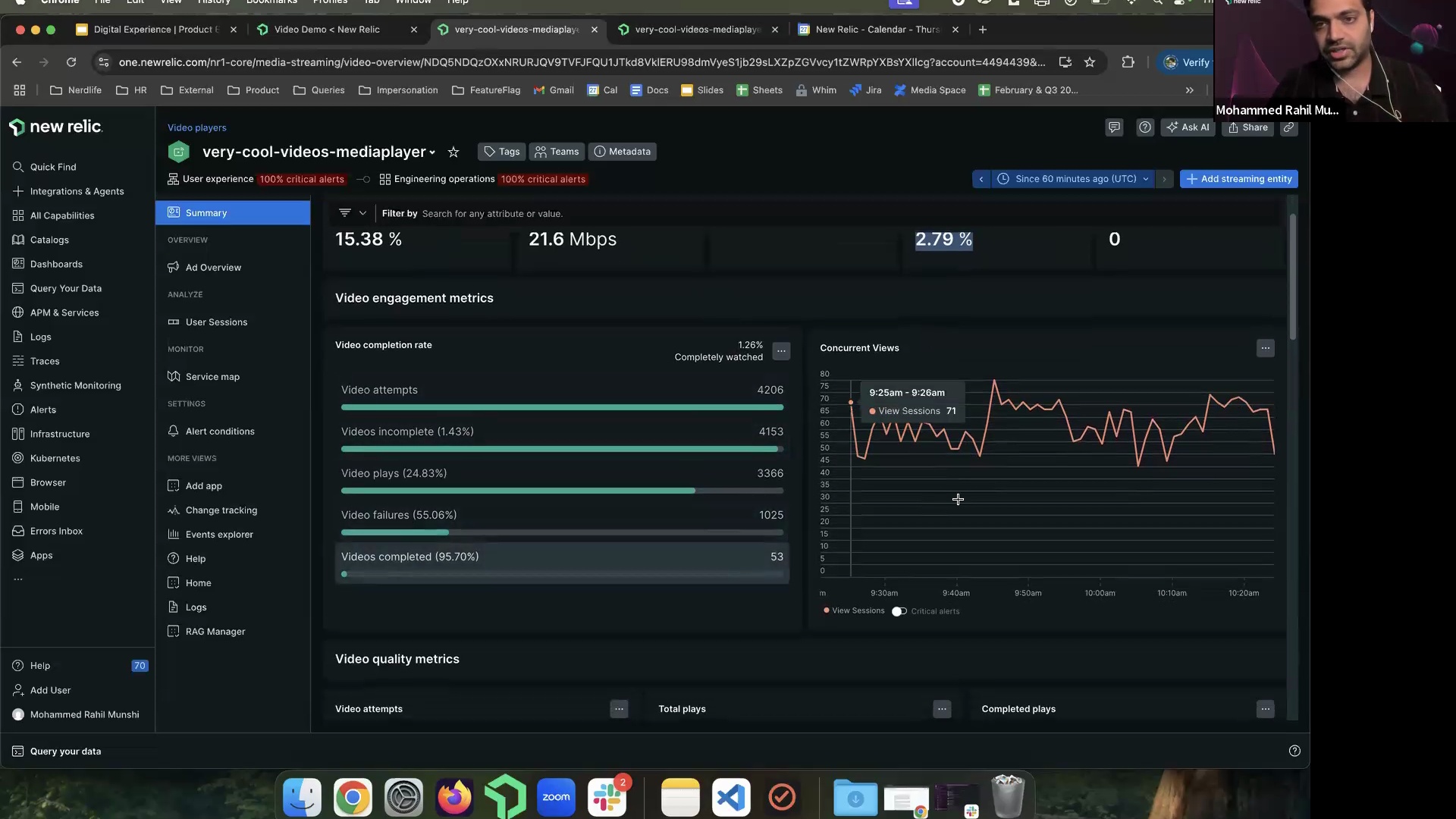This screenshot has width=1456, height=819.
Task: Open Completed plays chart options menu
Action: tap(1265, 709)
